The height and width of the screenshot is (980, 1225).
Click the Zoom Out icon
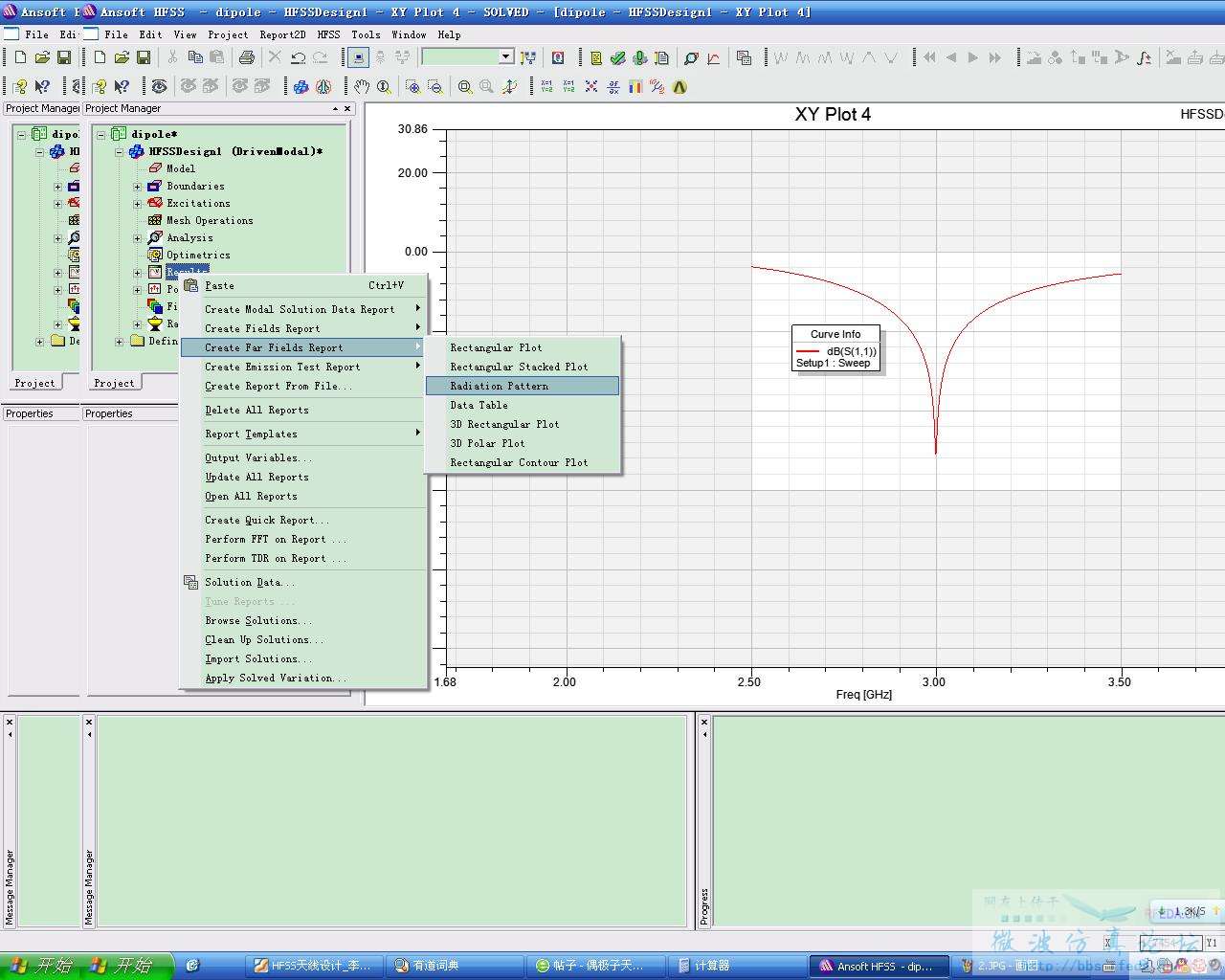tap(435, 87)
